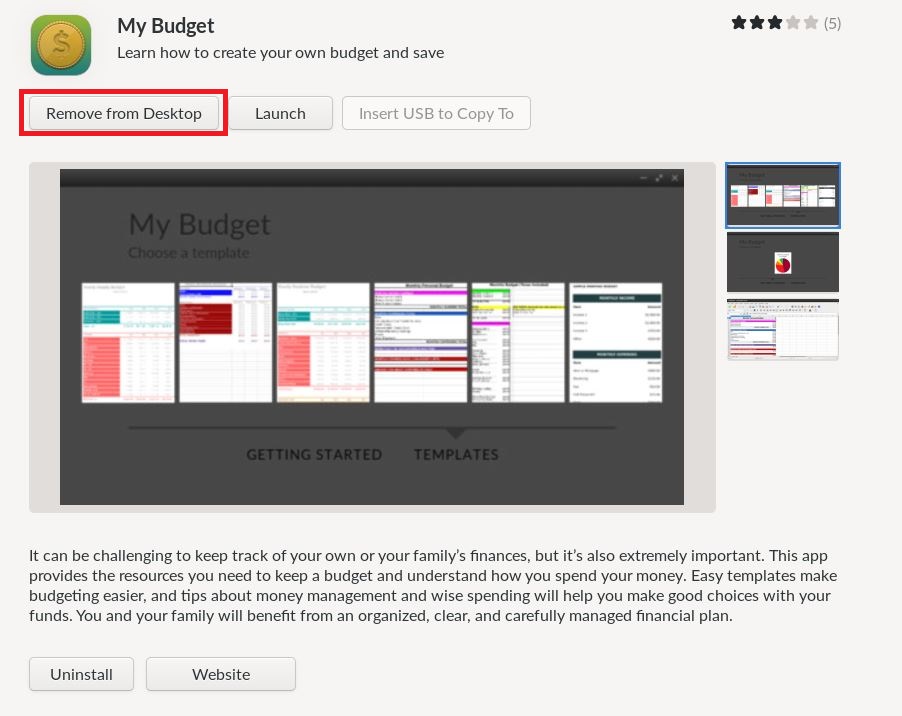The image size is (902, 716).
Task: Click the My Budget gold coin app icon
Action: click(x=61, y=45)
